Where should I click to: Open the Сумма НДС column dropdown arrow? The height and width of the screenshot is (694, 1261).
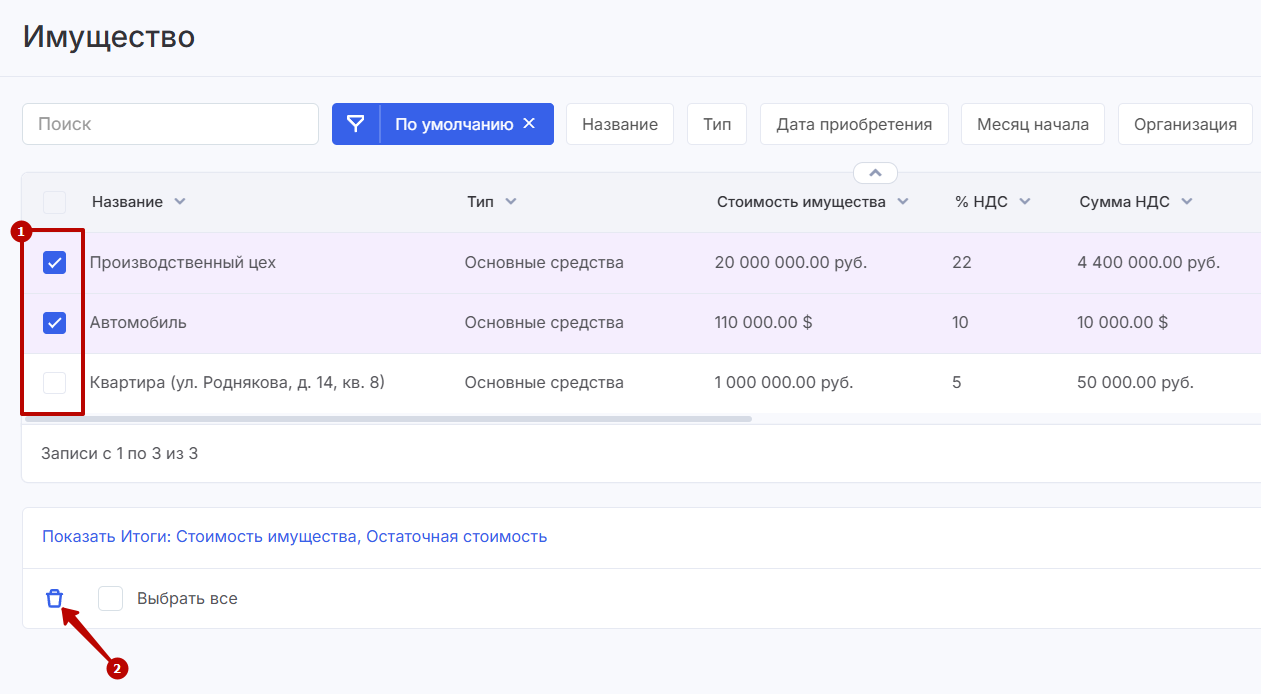(x=1187, y=202)
